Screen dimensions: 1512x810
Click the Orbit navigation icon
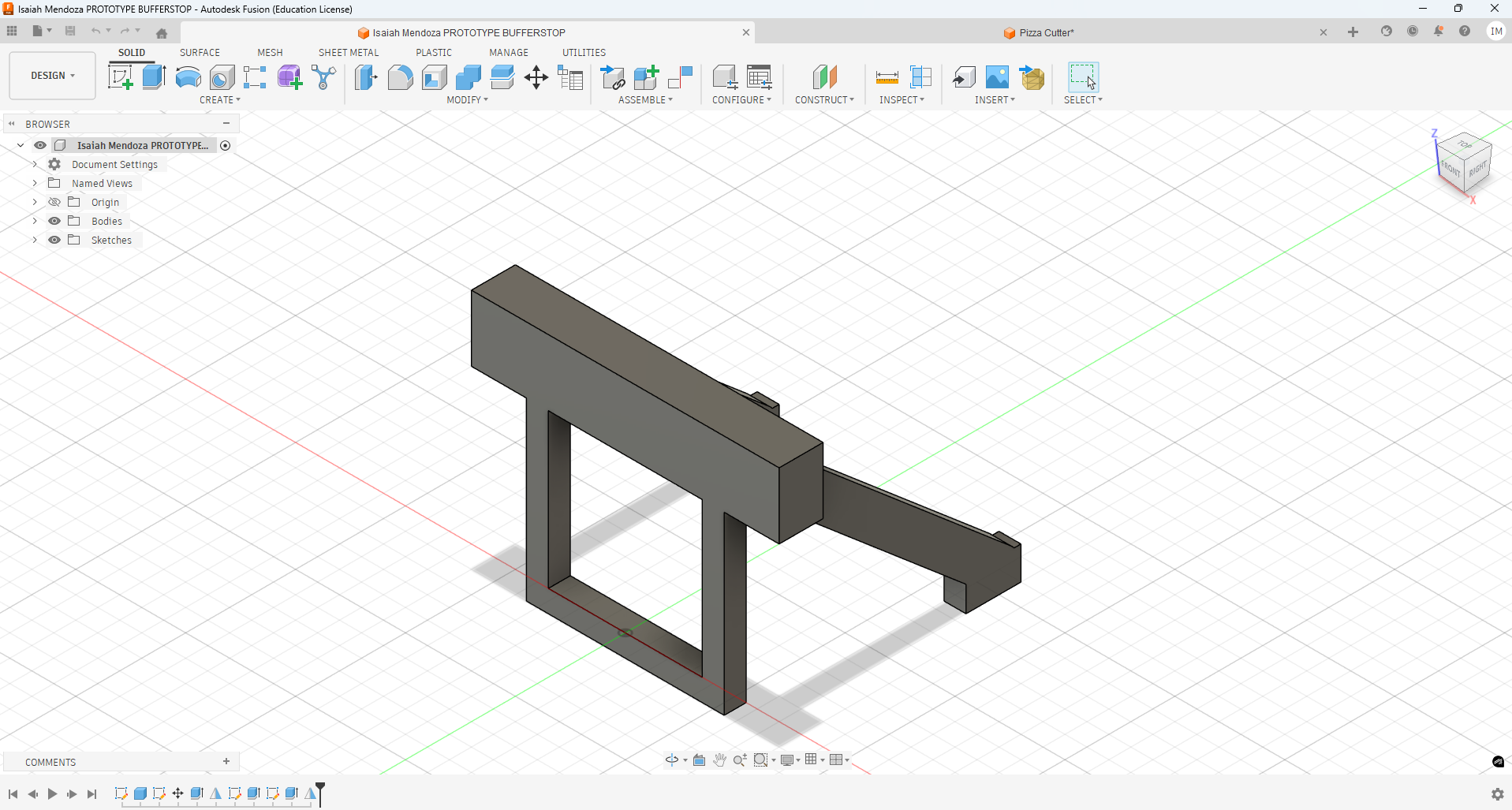click(672, 760)
